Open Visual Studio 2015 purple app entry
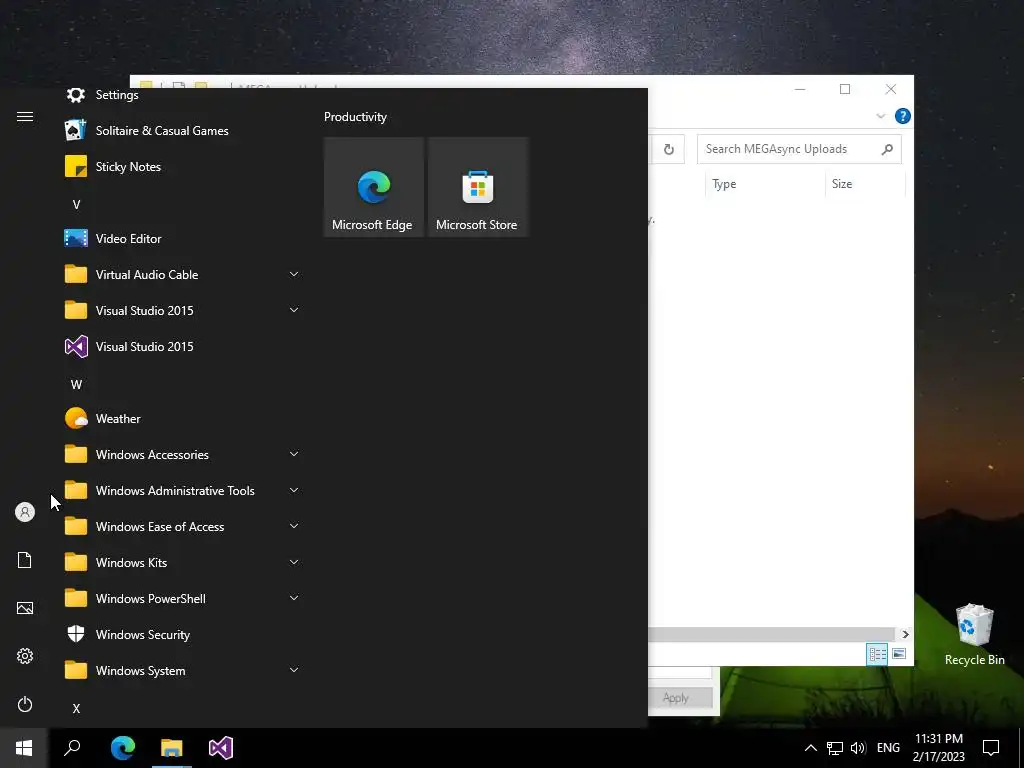Image resolution: width=1024 pixels, height=768 pixels. click(x=181, y=347)
